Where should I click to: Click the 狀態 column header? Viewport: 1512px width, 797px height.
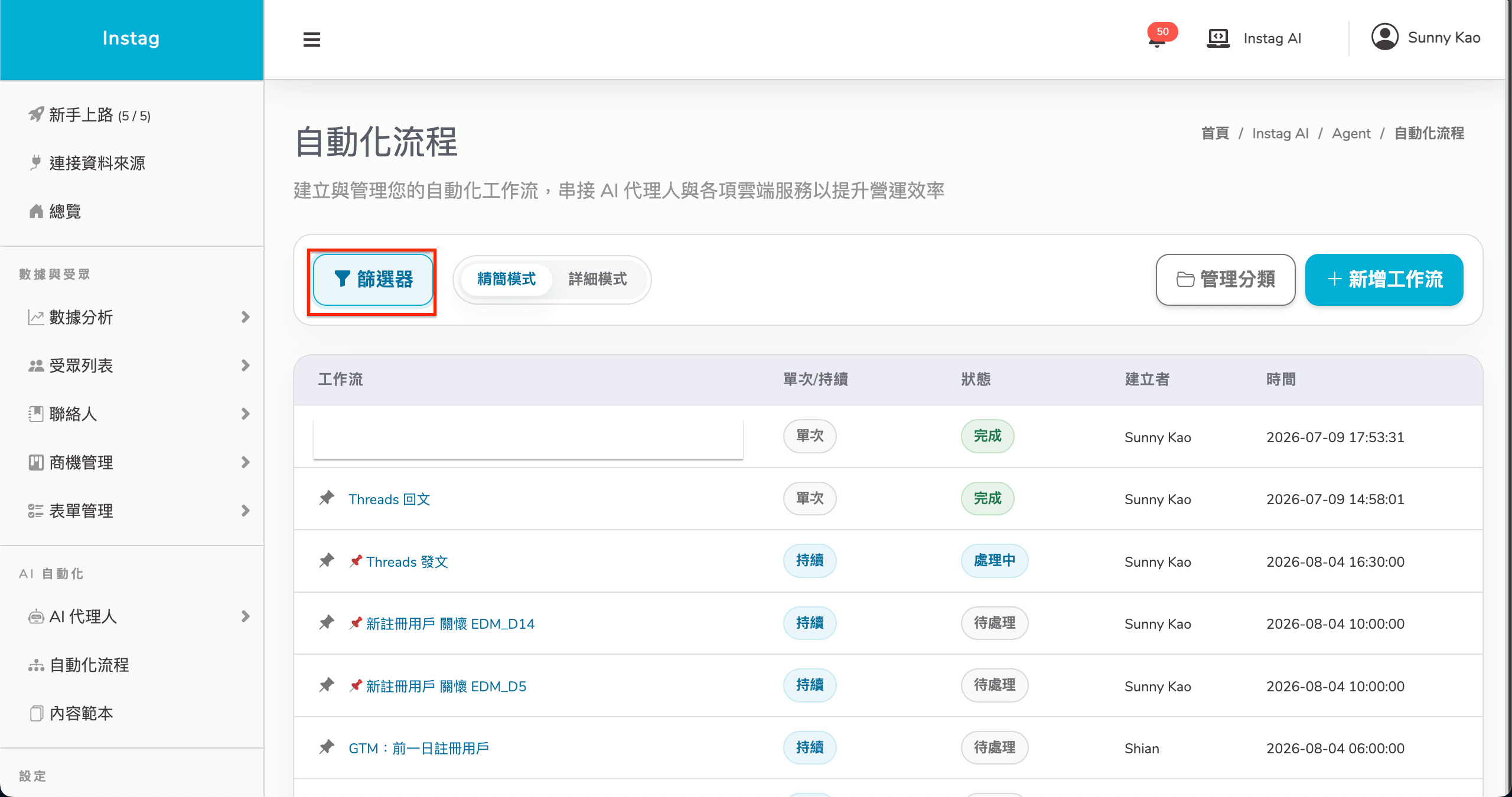tap(976, 379)
